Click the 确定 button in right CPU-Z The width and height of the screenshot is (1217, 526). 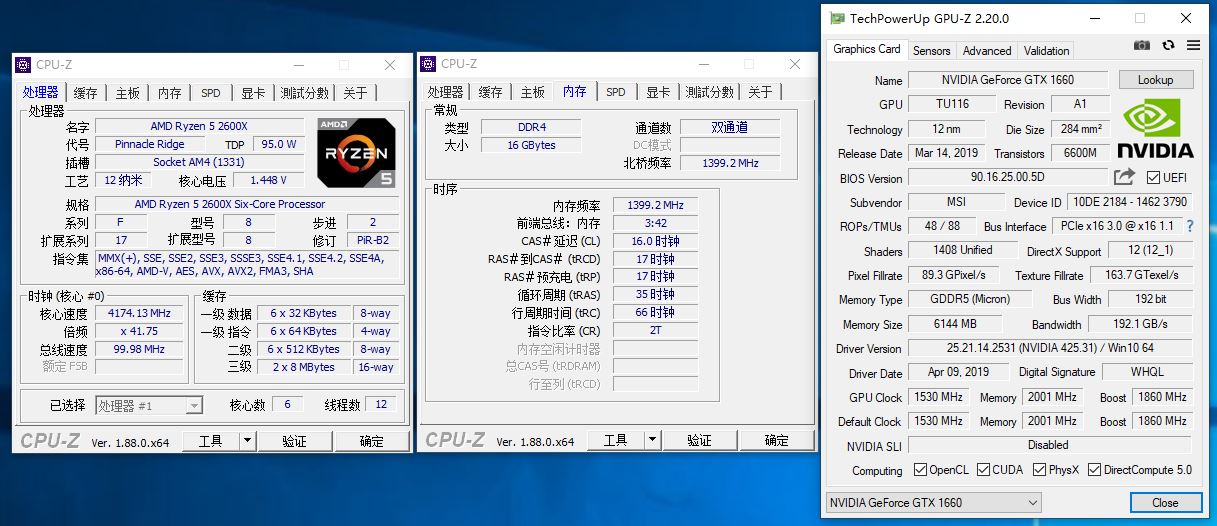click(776, 440)
